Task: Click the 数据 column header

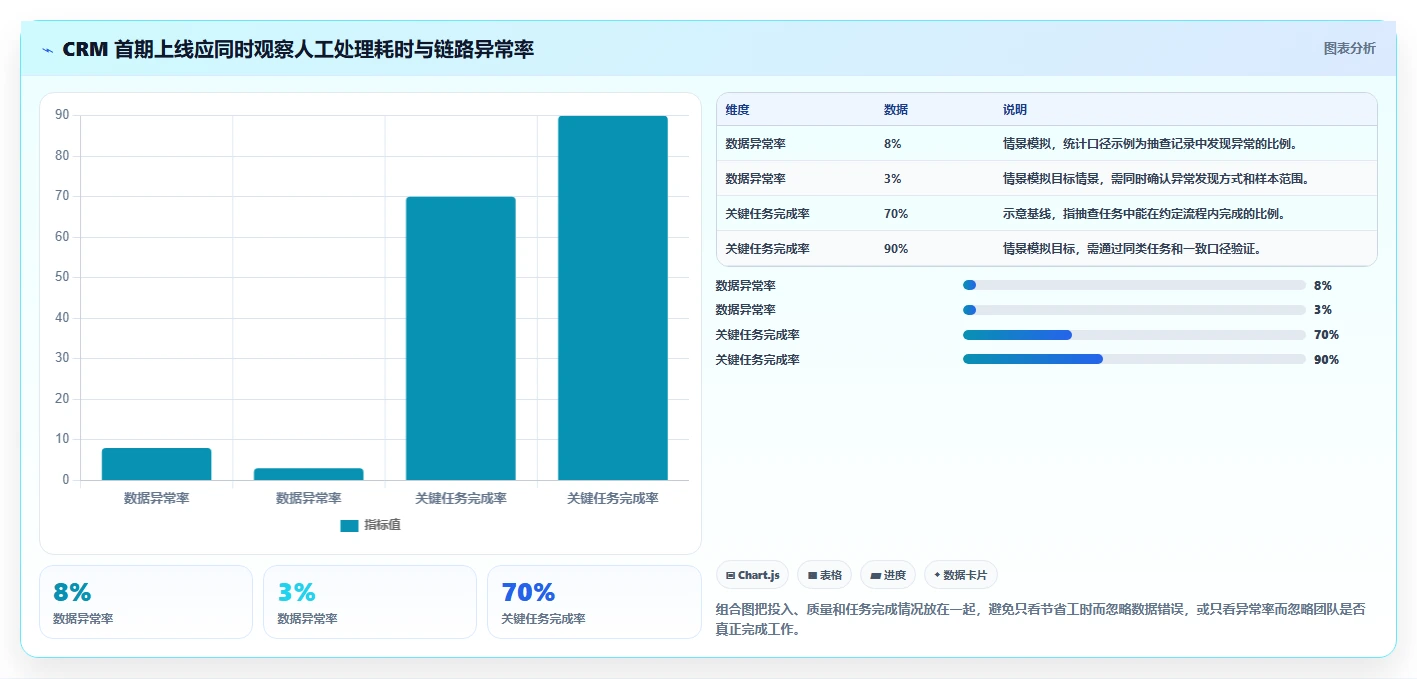Action: click(896, 110)
